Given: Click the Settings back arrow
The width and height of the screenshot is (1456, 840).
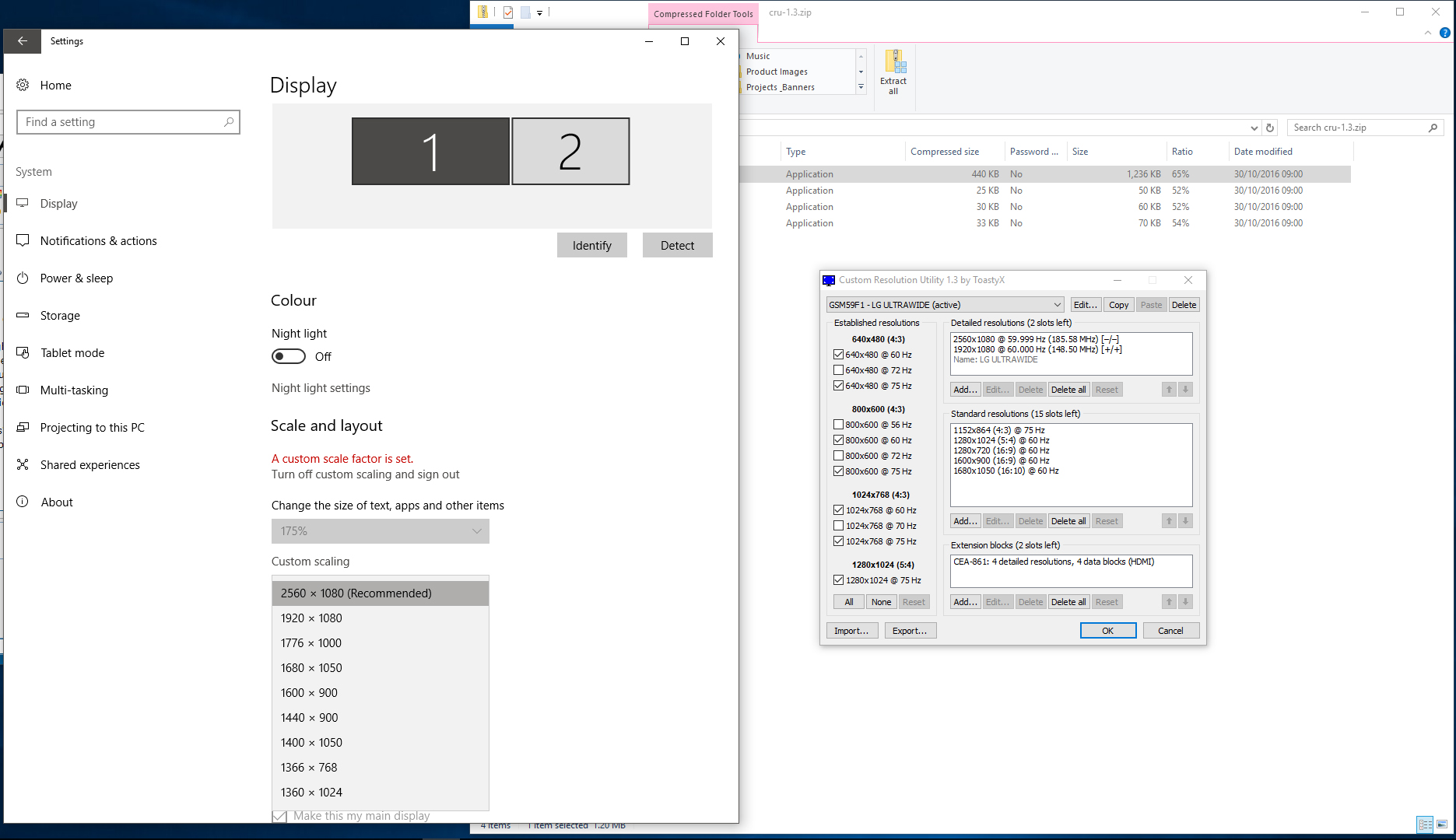Looking at the screenshot, I should 22,41.
